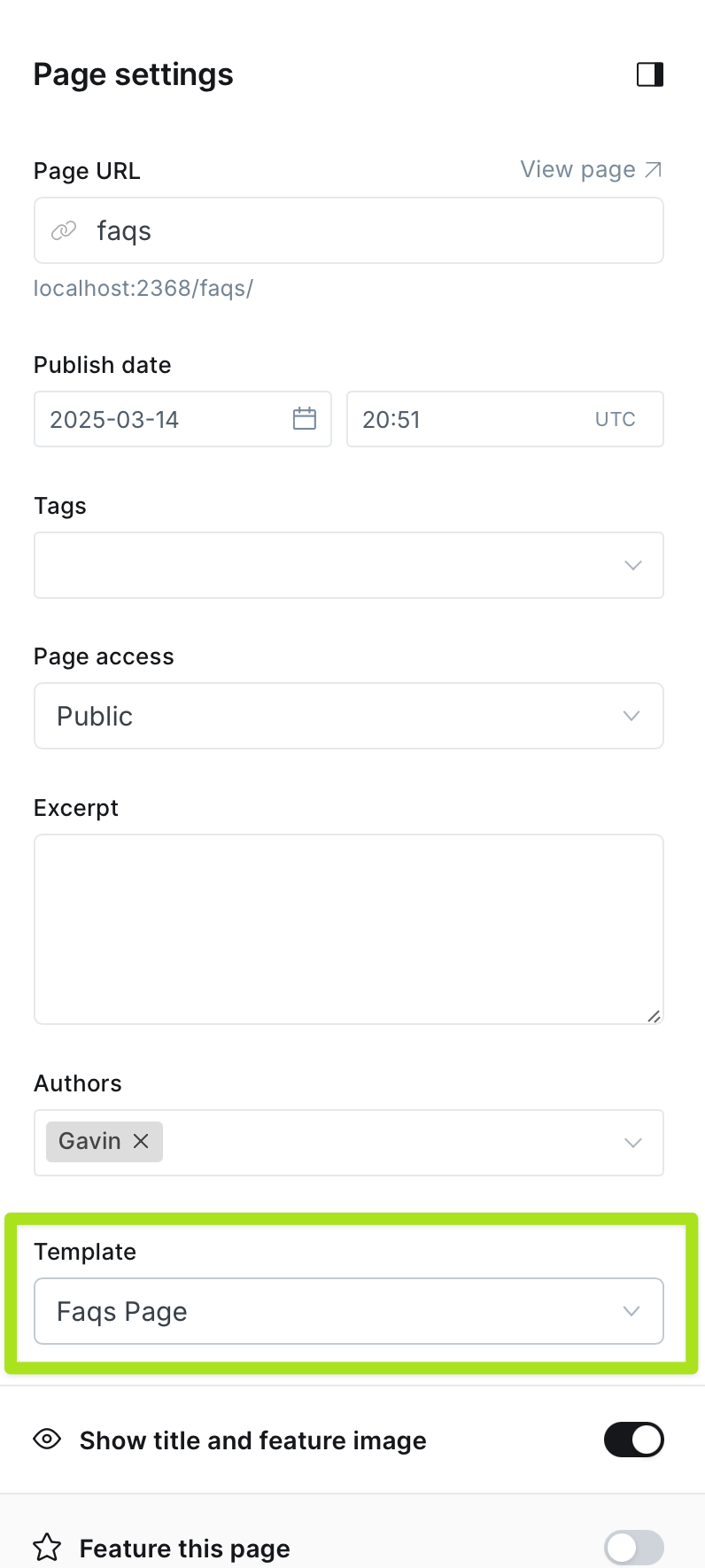Click the link icon in Page URL
The width and height of the screenshot is (705, 1568).
[64, 231]
